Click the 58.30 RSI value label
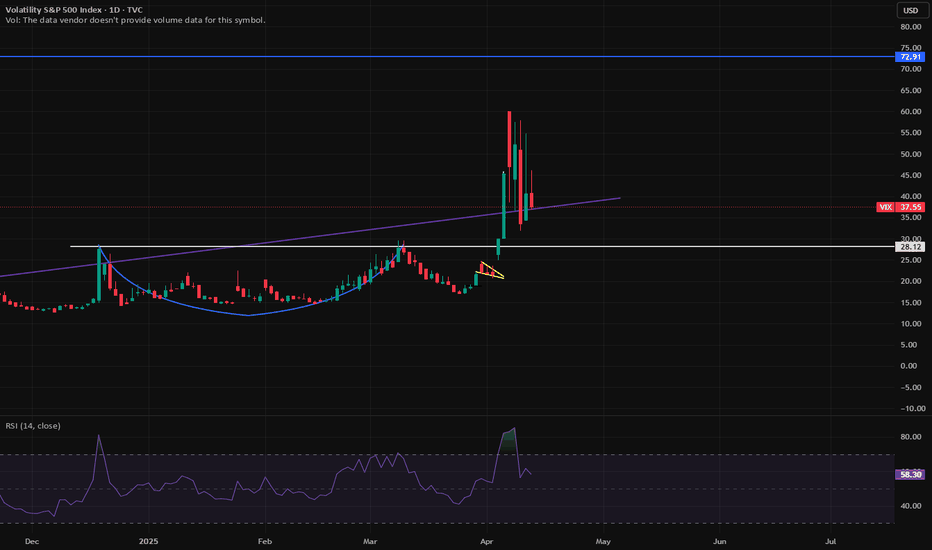The width and height of the screenshot is (932, 550). [910, 474]
